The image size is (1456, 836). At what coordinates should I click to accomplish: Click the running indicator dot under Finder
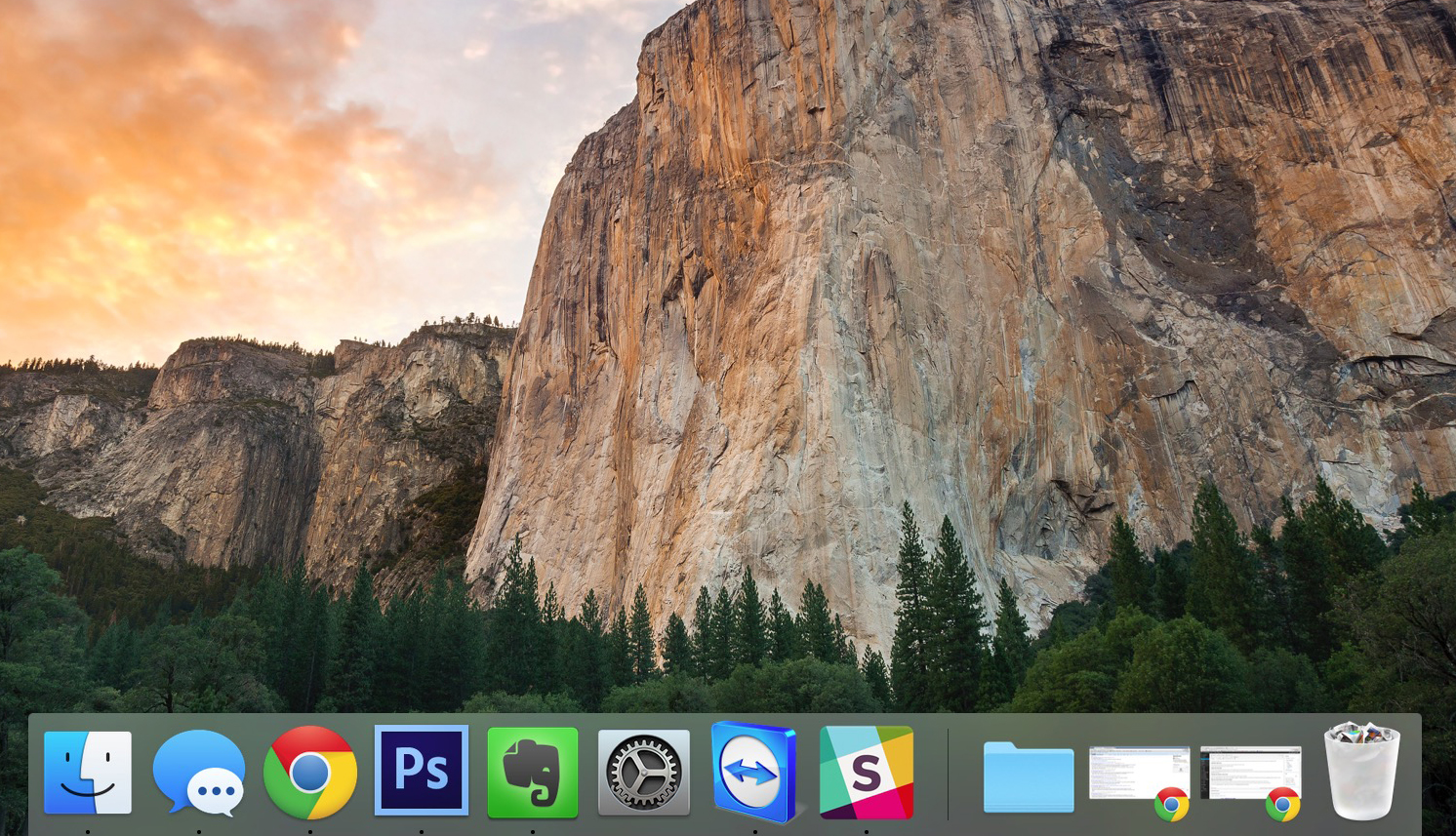90,829
